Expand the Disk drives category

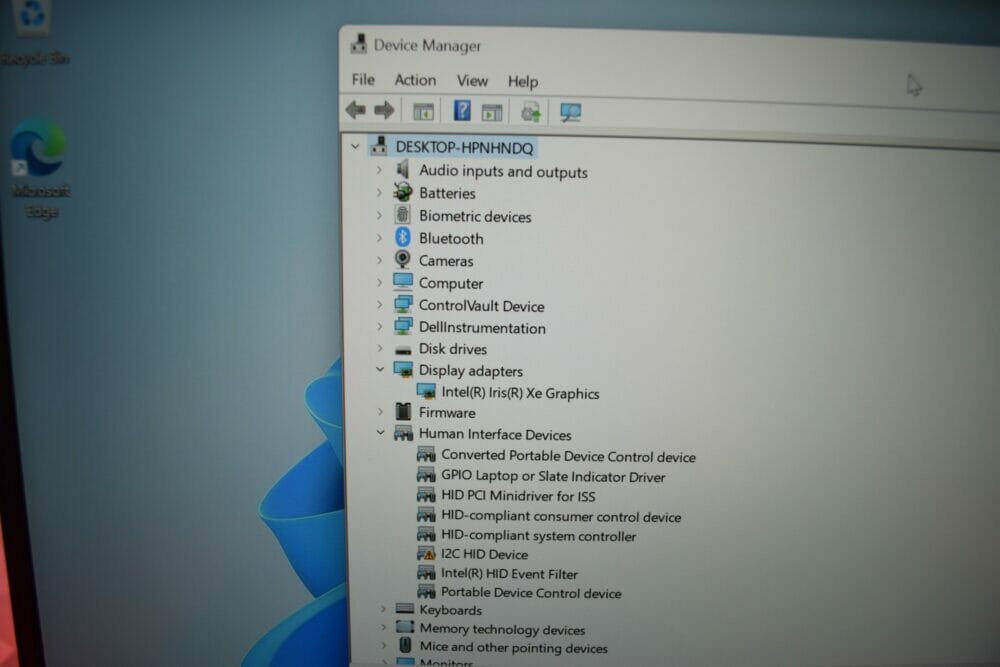tap(379, 348)
